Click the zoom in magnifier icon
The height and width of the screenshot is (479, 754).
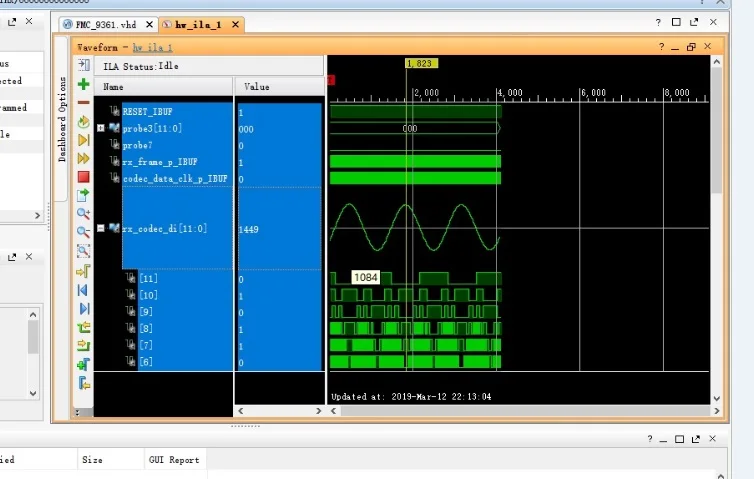click(x=84, y=214)
